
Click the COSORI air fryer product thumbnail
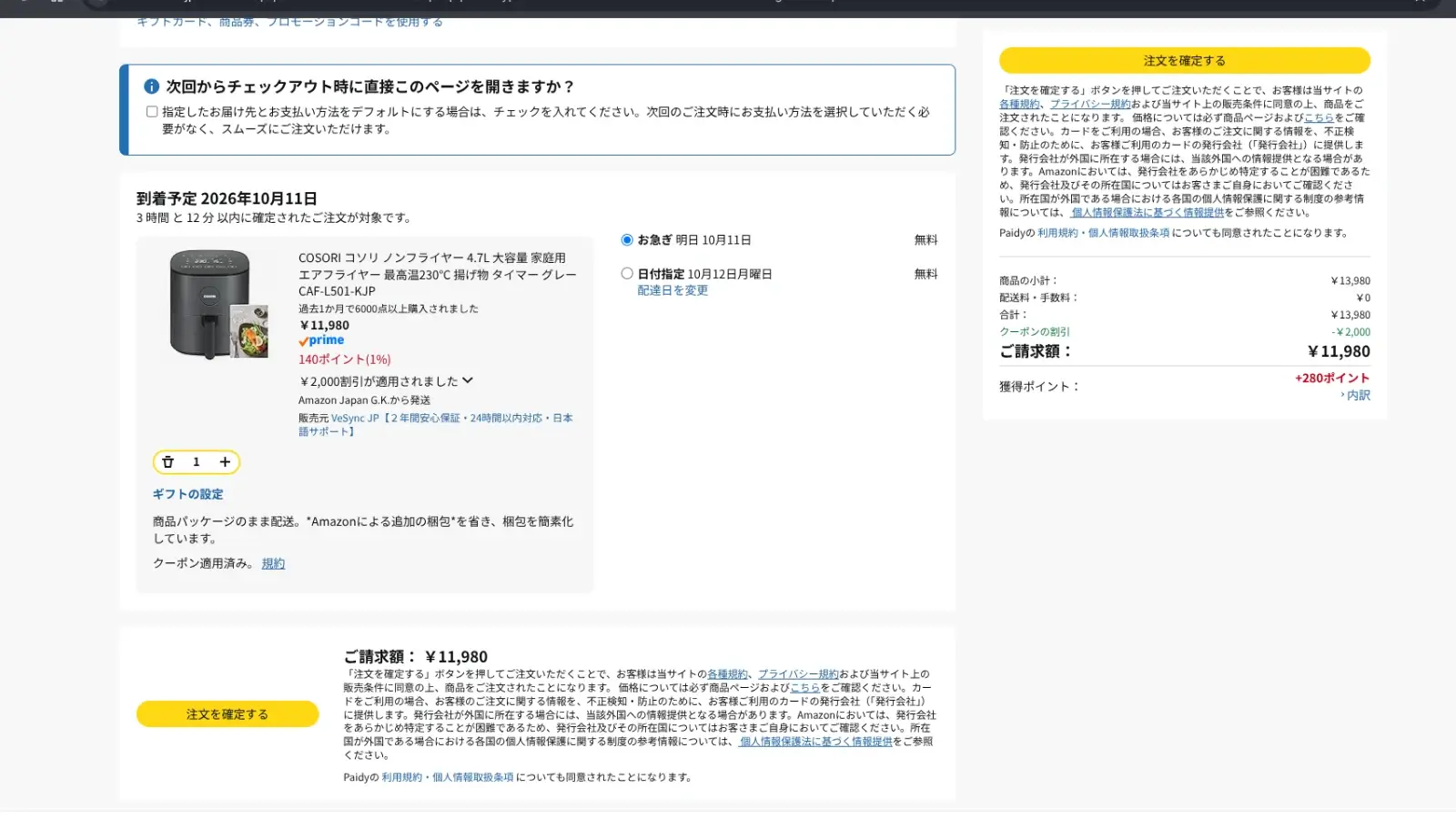pos(218,305)
